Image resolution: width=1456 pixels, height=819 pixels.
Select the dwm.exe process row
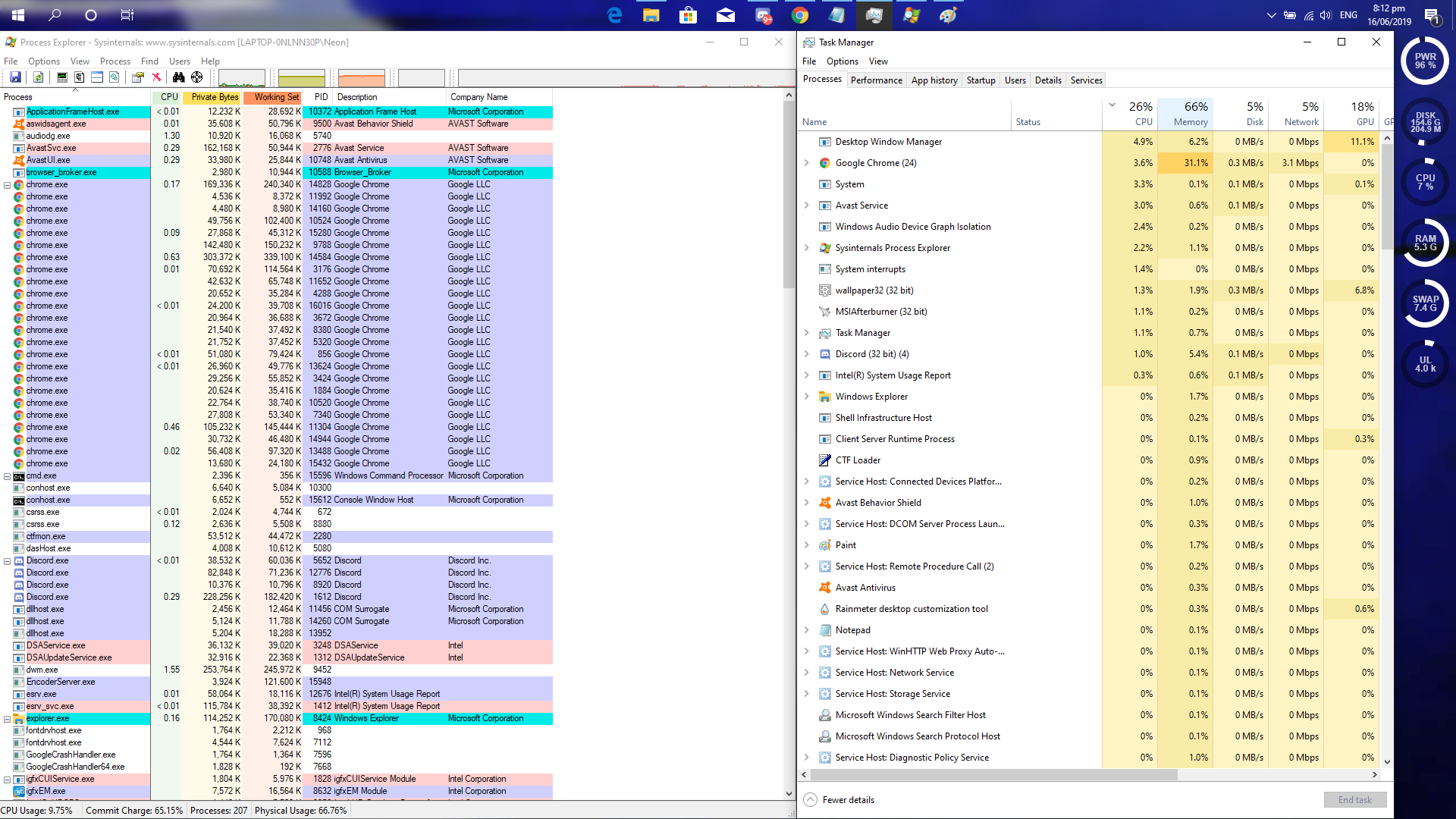(x=276, y=670)
